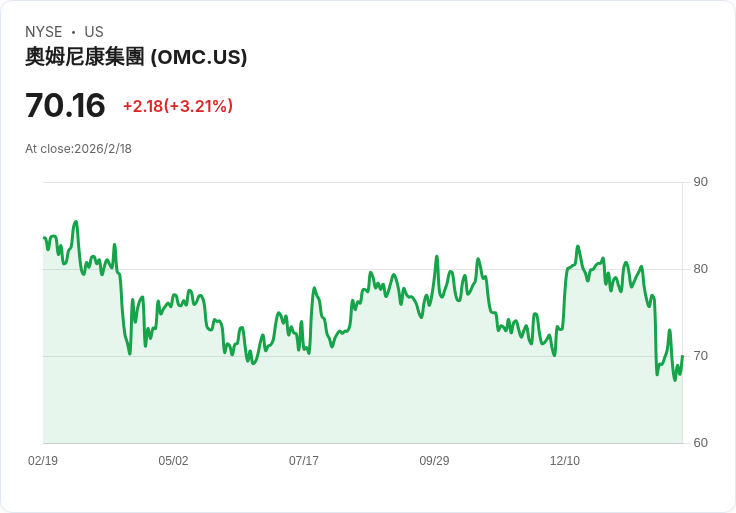Select the 09/29 date axis label
Screen dimensions: 736x513
[434, 461]
